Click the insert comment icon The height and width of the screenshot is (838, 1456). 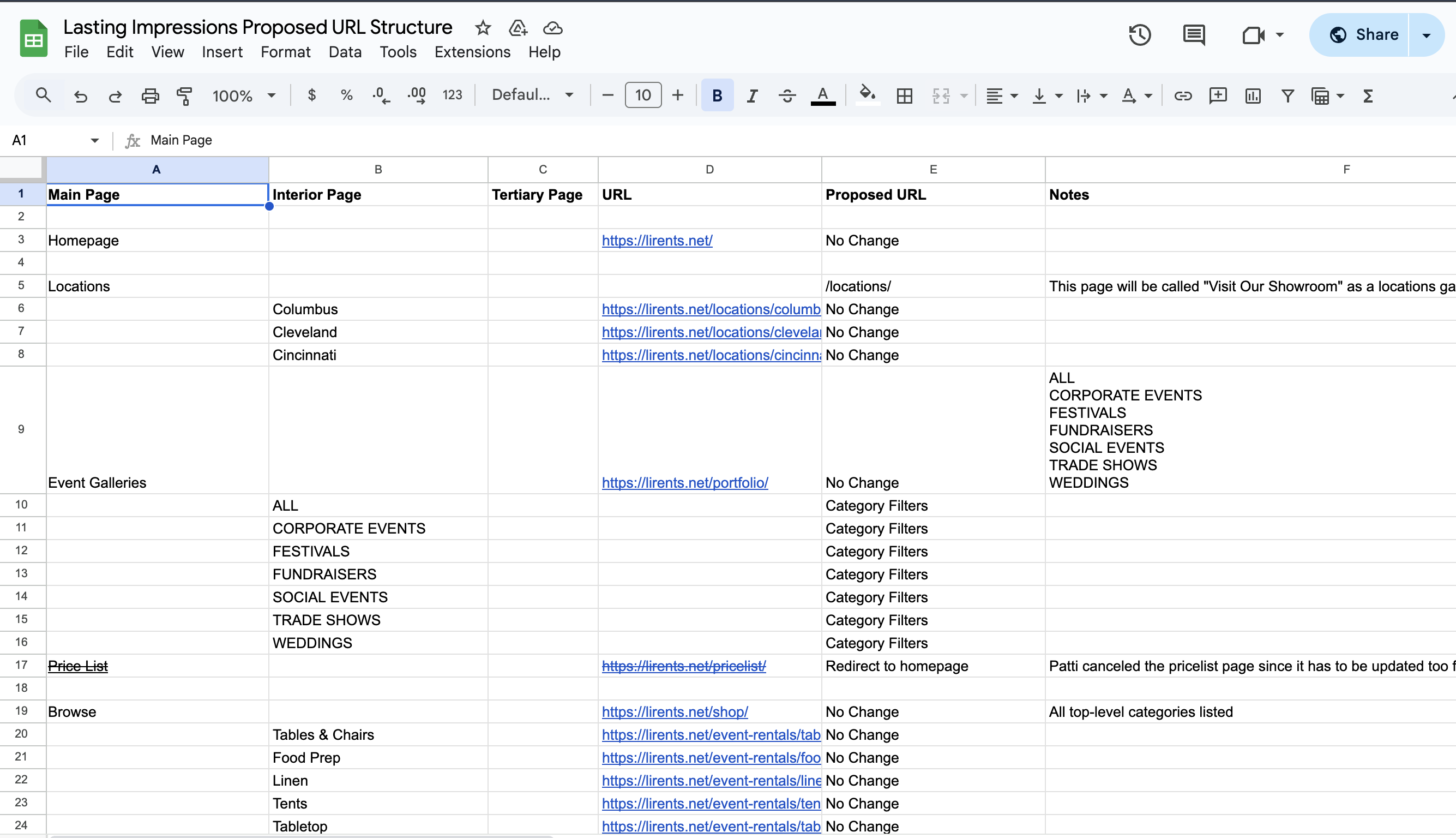(1218, 95)
